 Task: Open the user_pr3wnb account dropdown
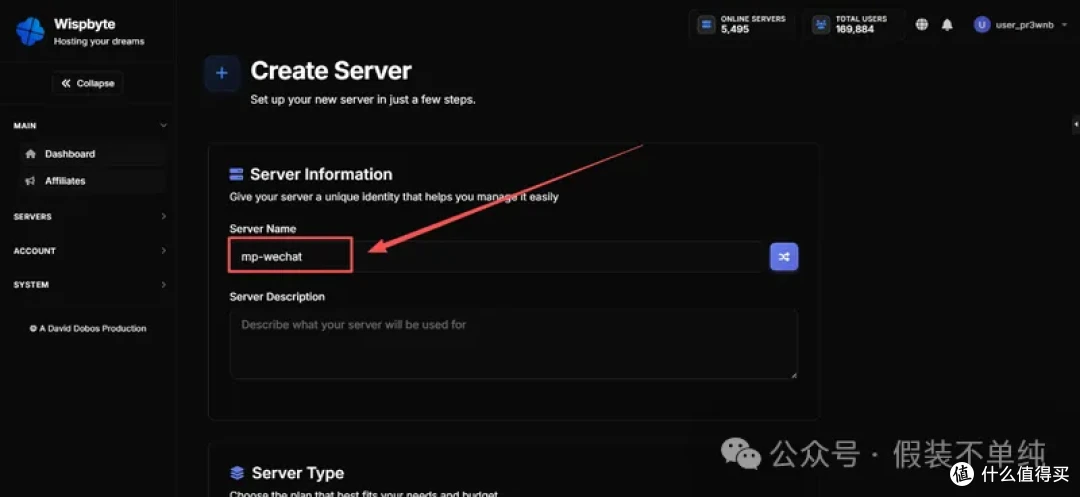1020,25
